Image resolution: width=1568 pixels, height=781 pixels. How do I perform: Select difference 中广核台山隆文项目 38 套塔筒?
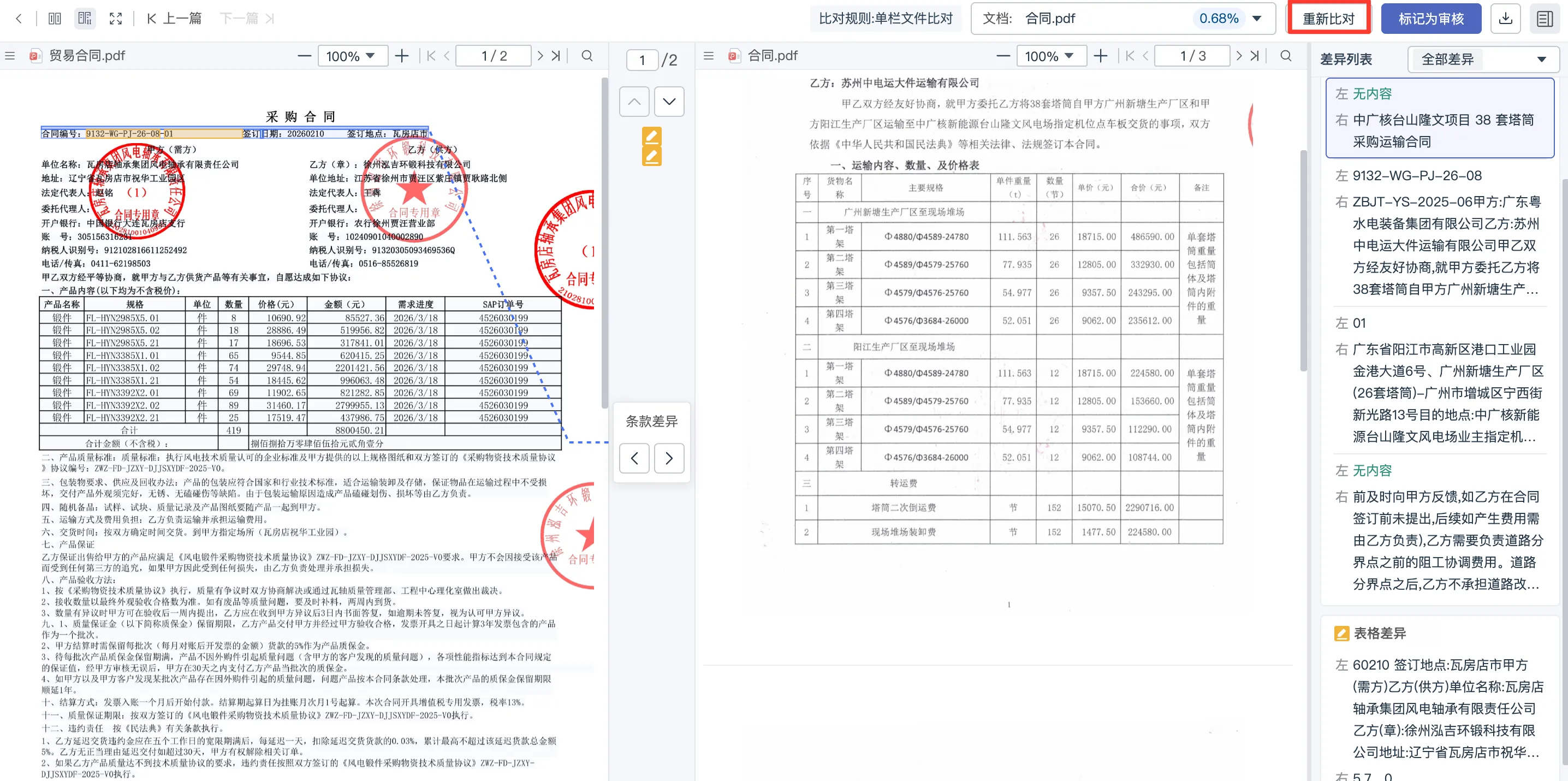click(1440, 117)
